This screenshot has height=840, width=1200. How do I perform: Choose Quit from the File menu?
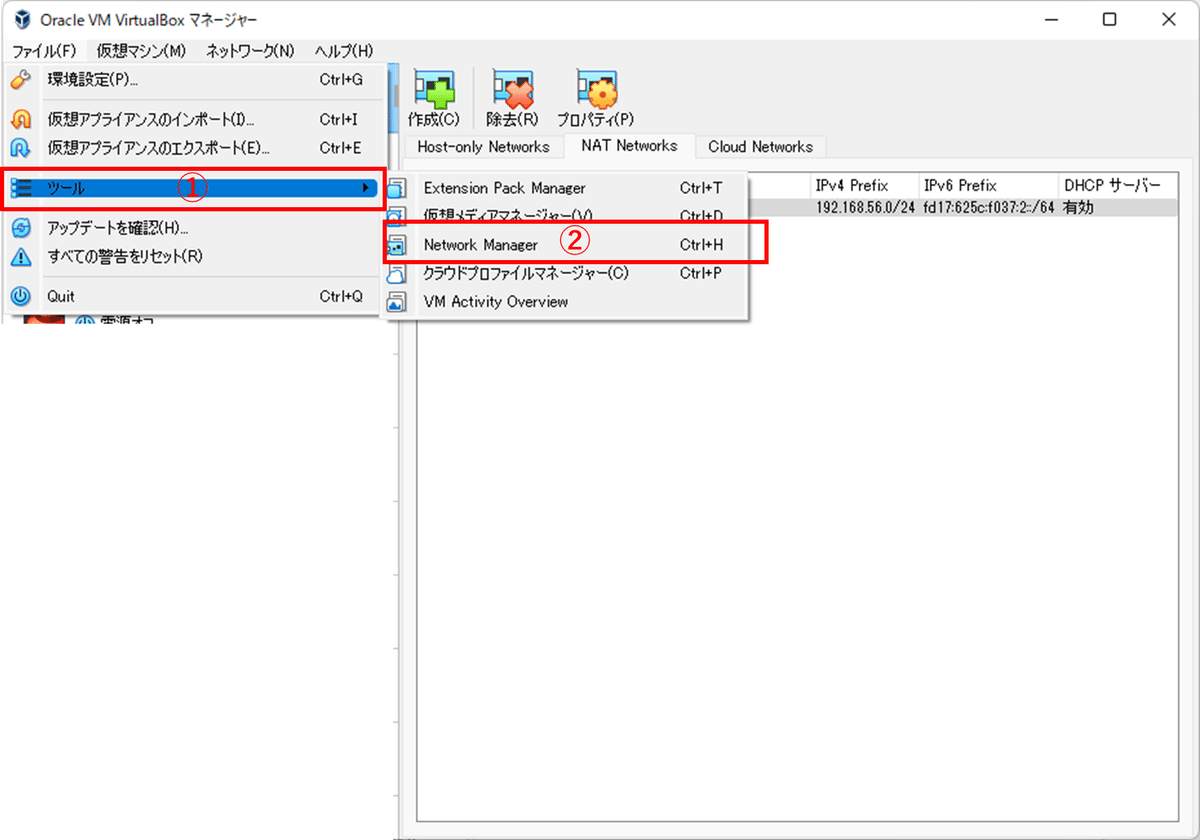(194, 296)
